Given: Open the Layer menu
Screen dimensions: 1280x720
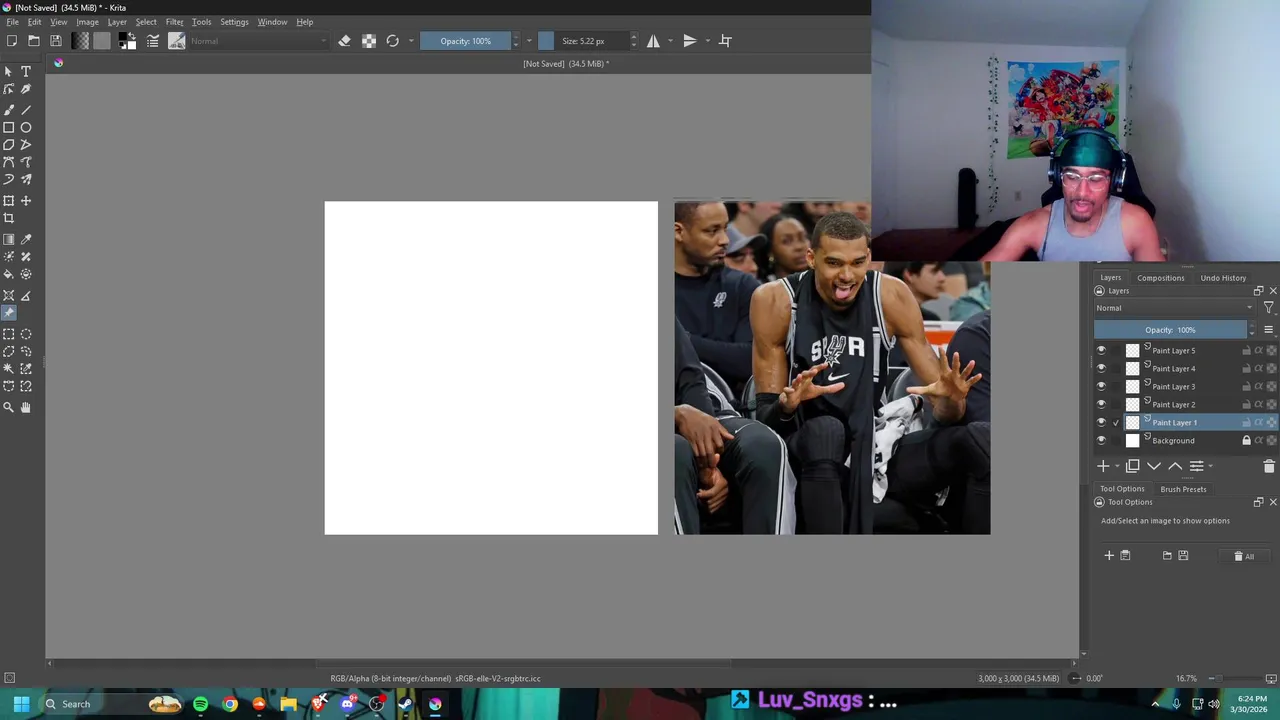Looking at the screenshot, I should (117, 22).
